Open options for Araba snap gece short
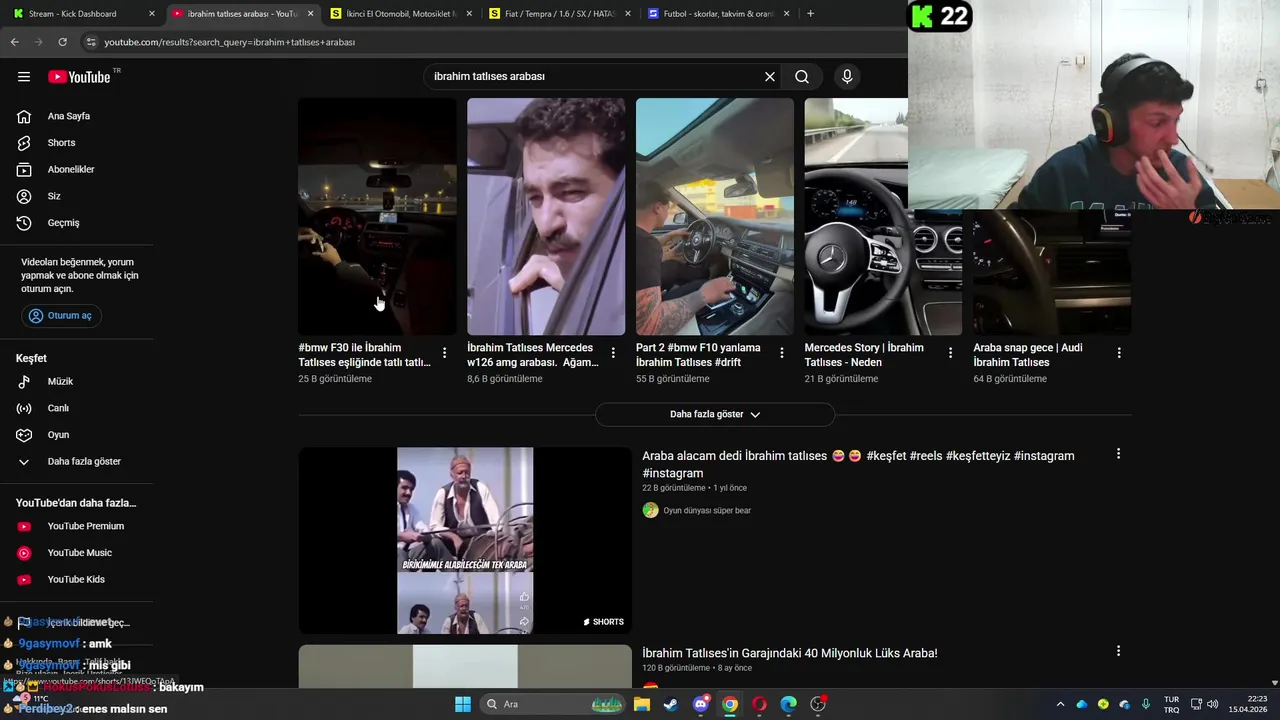This screenshot has height=720, width=1280. tap(1119, 353)
